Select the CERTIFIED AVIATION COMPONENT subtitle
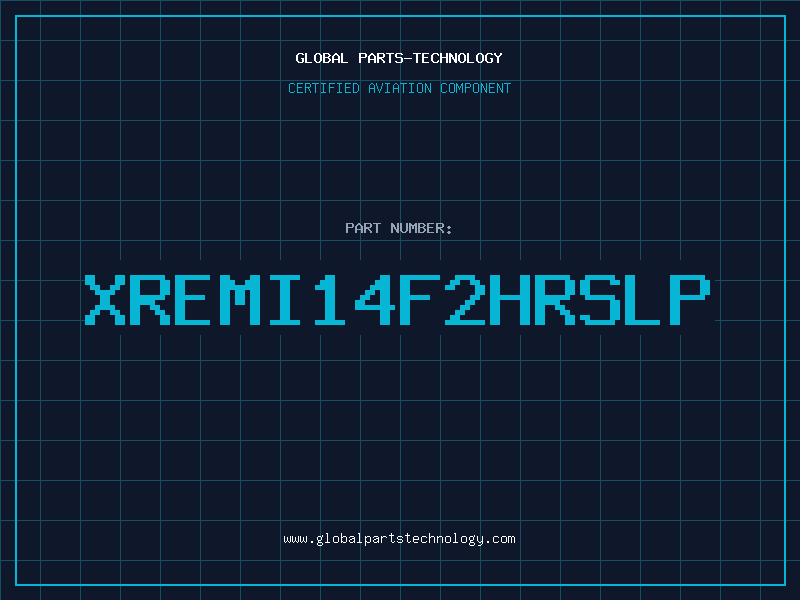This screenshot has width=800, height=600. coord(399,88)
